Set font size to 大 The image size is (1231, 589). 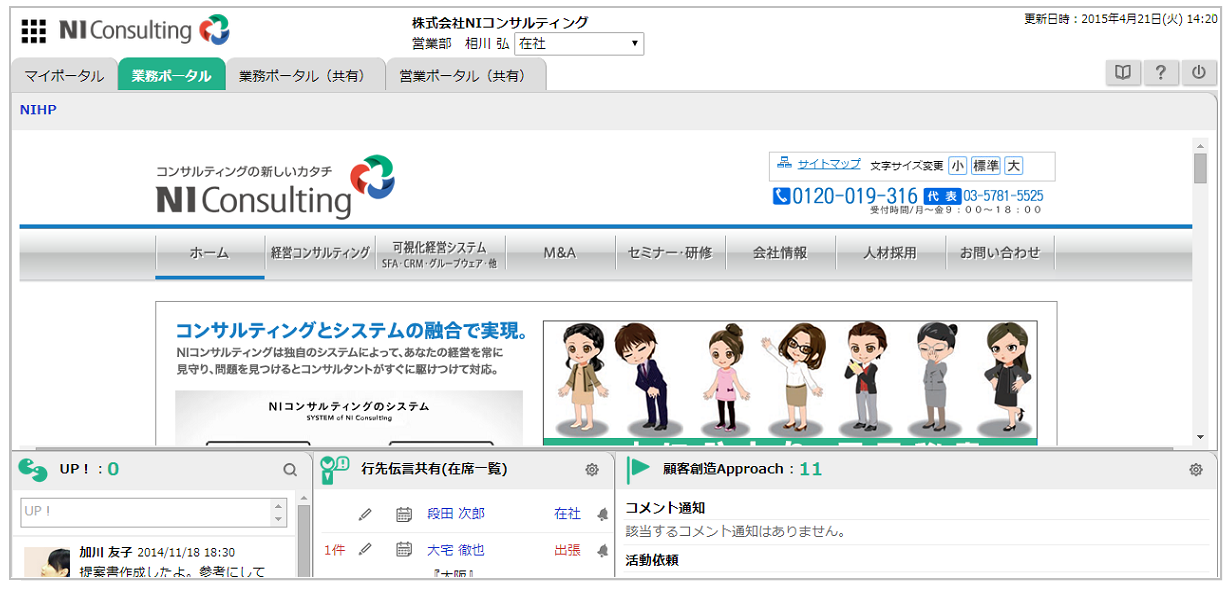(1013, 165)
